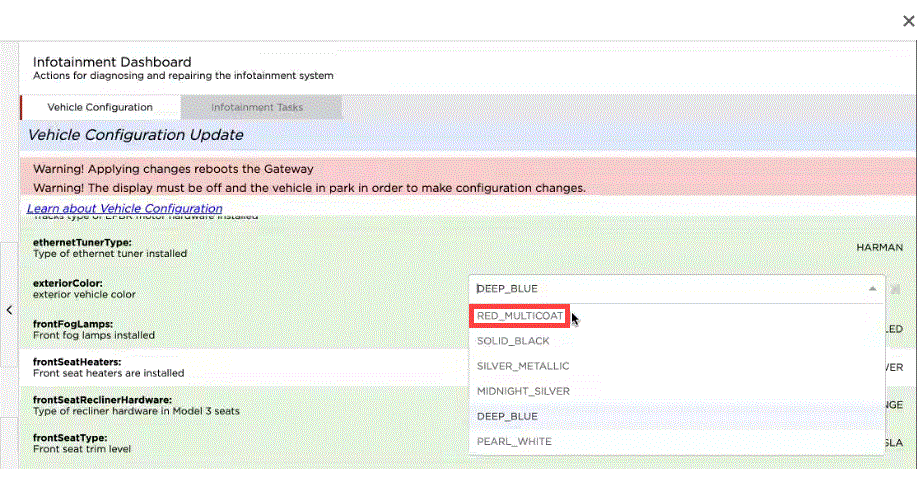Switch to the Vehicle Configuration tab

100,107
